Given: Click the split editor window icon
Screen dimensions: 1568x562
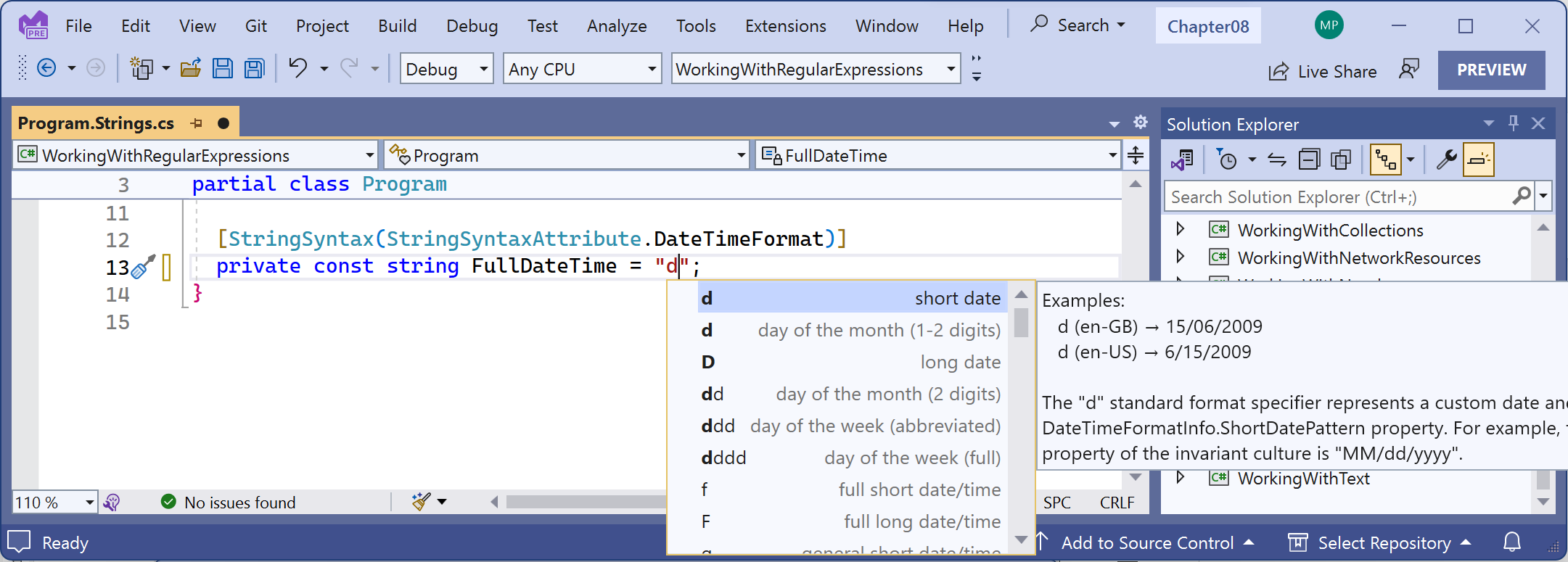Looking at the screenshot, I should [1136, 155].
